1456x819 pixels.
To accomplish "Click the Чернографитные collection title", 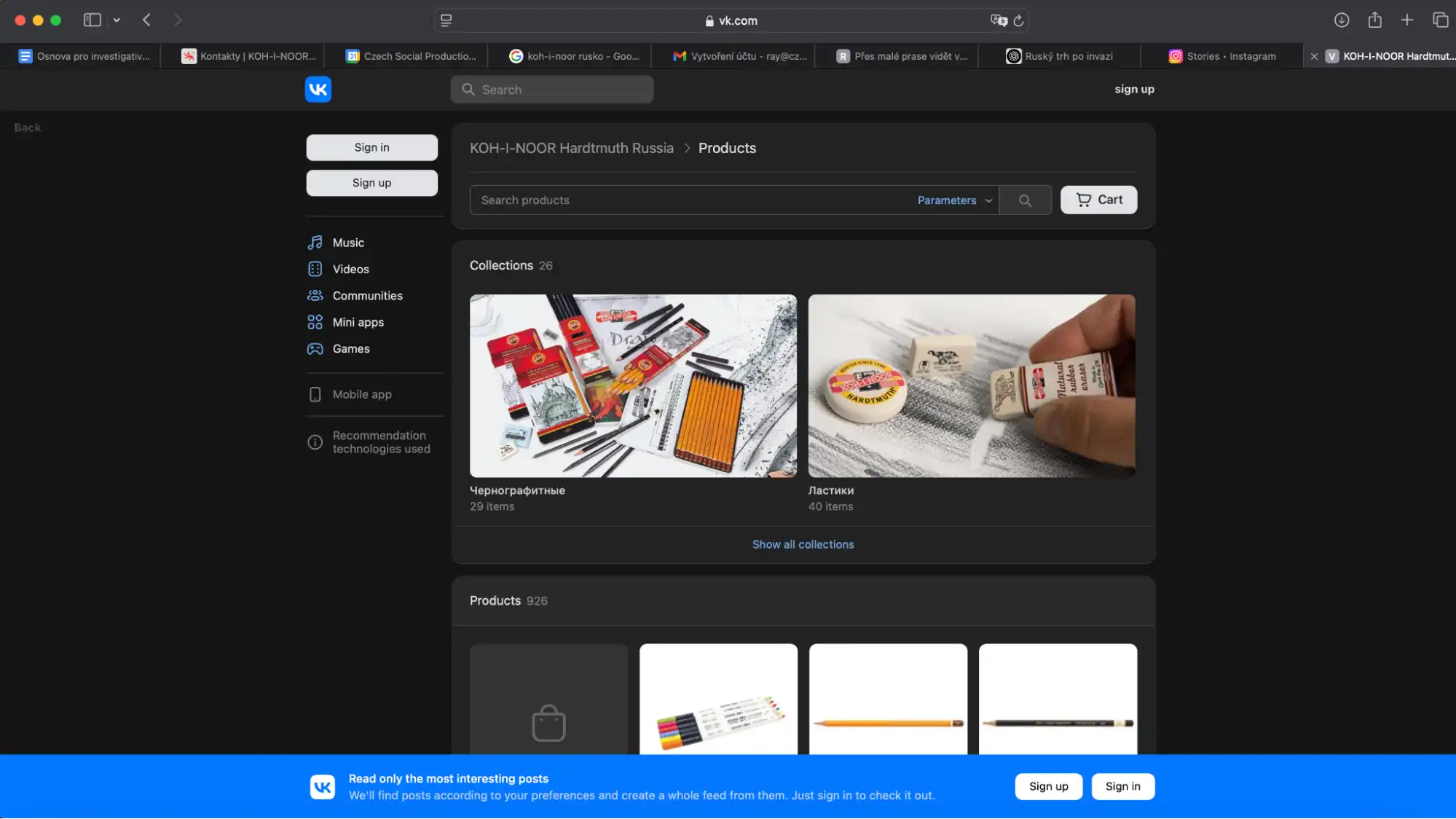I will [x=517, y=490].
